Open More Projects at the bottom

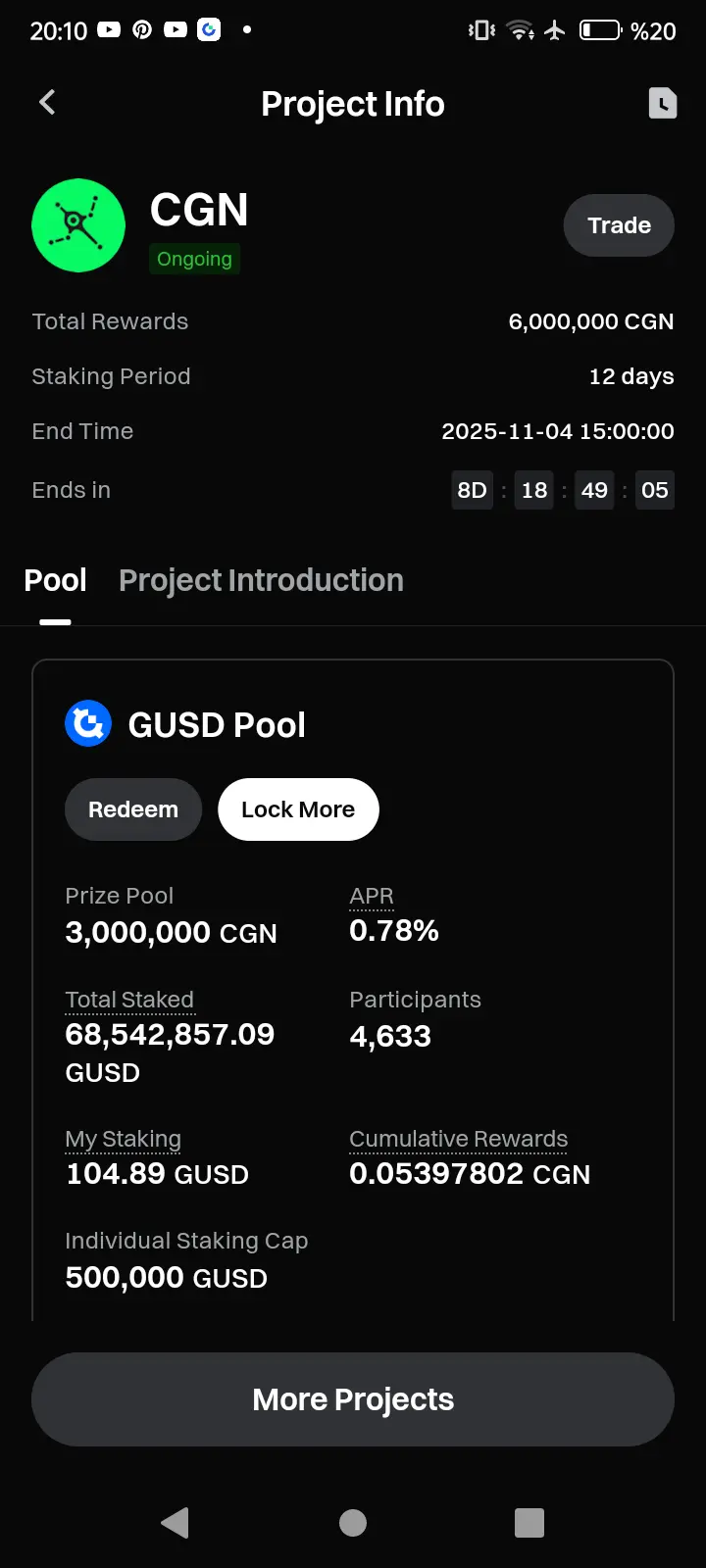(353, 1399)
